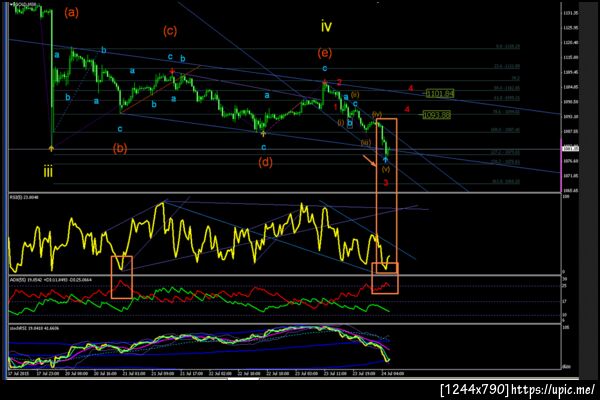Click the red arrow marker at the (e) high
This screenshot has height=400, width=600.
[x=324, y=82]
